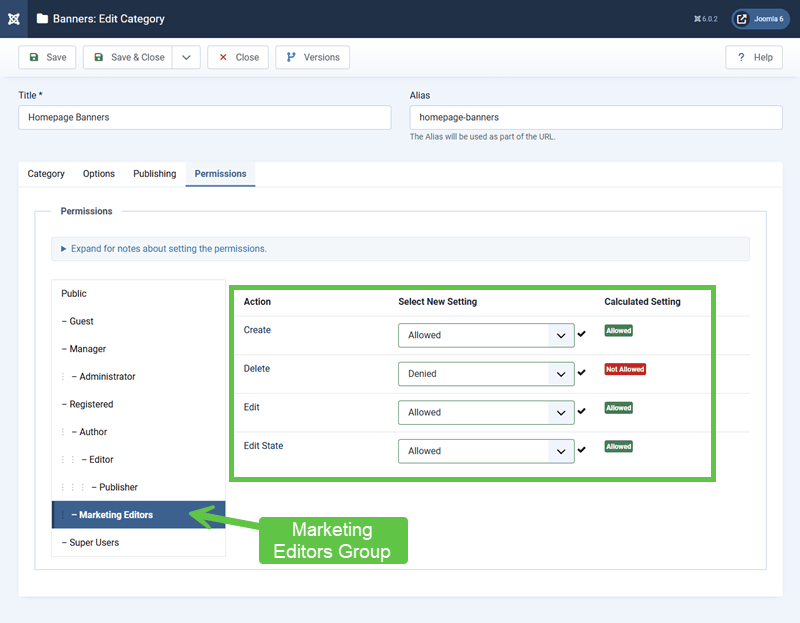The height and width of the screenshot is (623, 800).
Task: Click the Action column header
Action: pos(257,302)
